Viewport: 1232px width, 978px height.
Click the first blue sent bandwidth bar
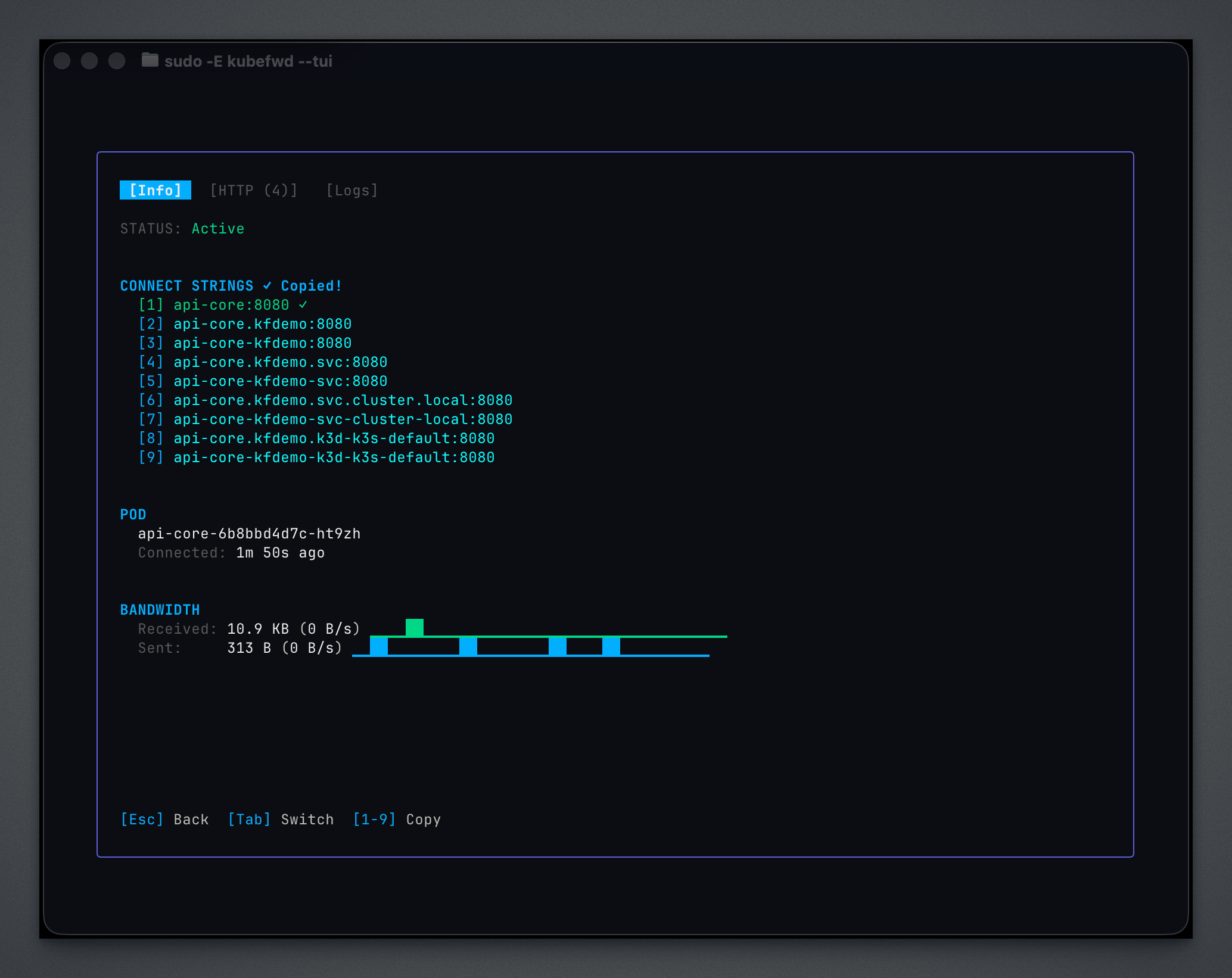pyautogui.click(x=378, y=646)
